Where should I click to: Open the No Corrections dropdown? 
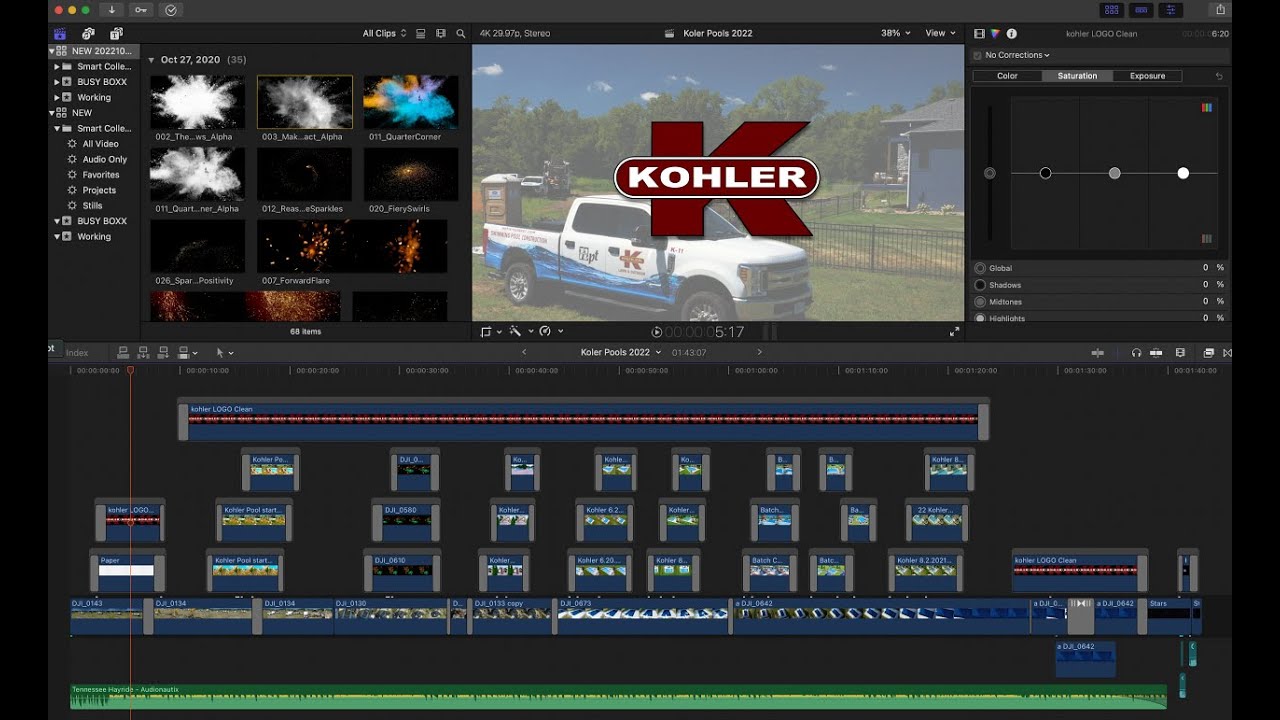1017,55
